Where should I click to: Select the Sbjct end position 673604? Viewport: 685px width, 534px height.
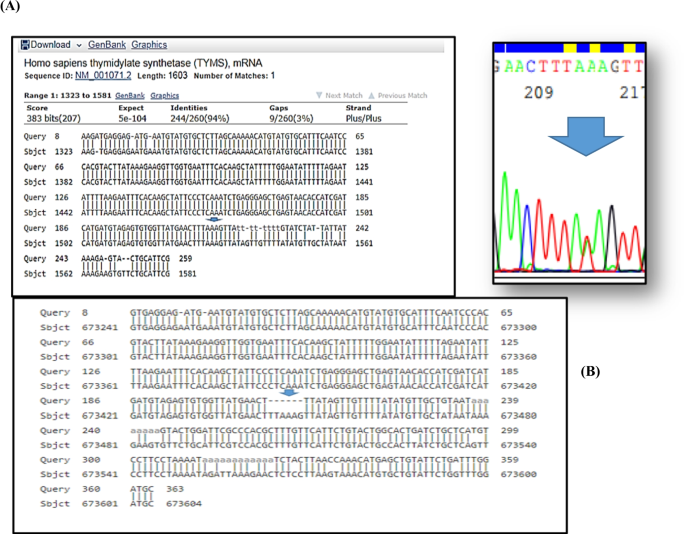point(184,503)
